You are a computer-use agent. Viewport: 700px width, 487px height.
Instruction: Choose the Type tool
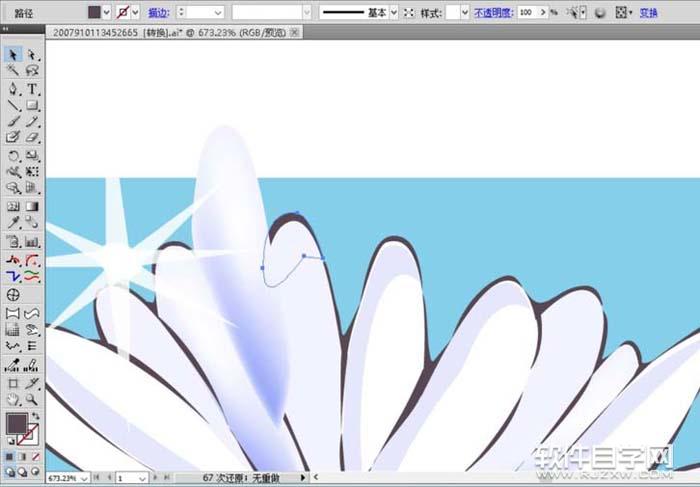(x=32, y=89)
